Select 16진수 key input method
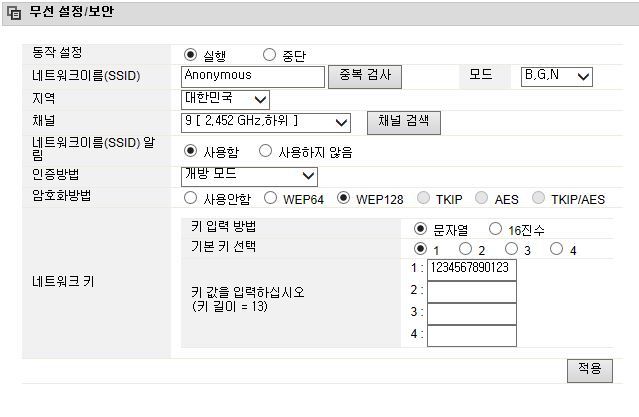The height and width of the screenshot is (417, 639). point(496,229)
